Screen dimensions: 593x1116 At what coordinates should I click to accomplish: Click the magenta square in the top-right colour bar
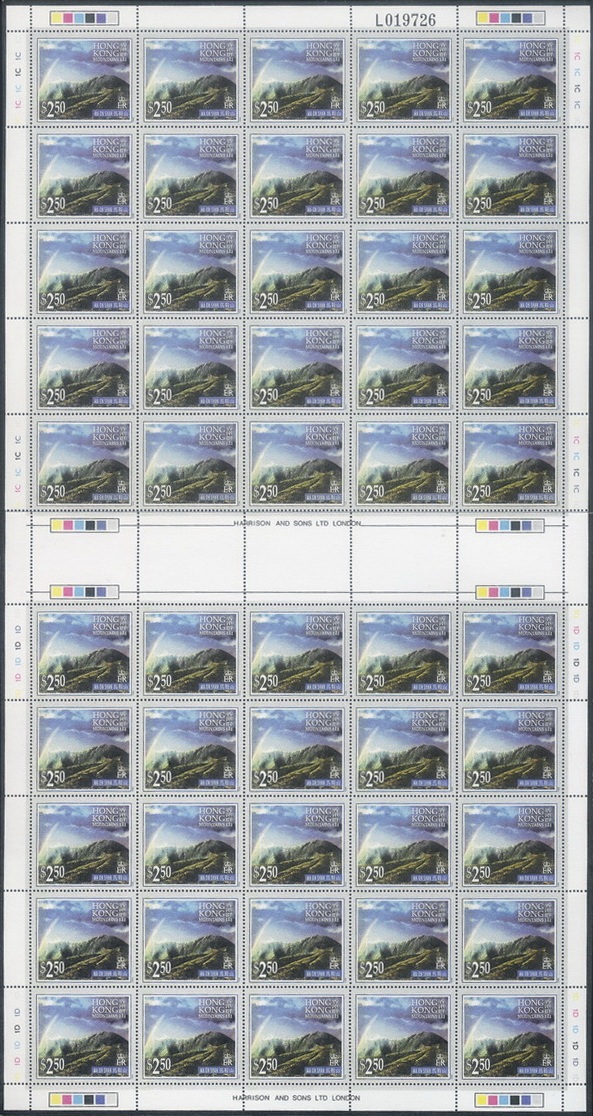[493, 19]
